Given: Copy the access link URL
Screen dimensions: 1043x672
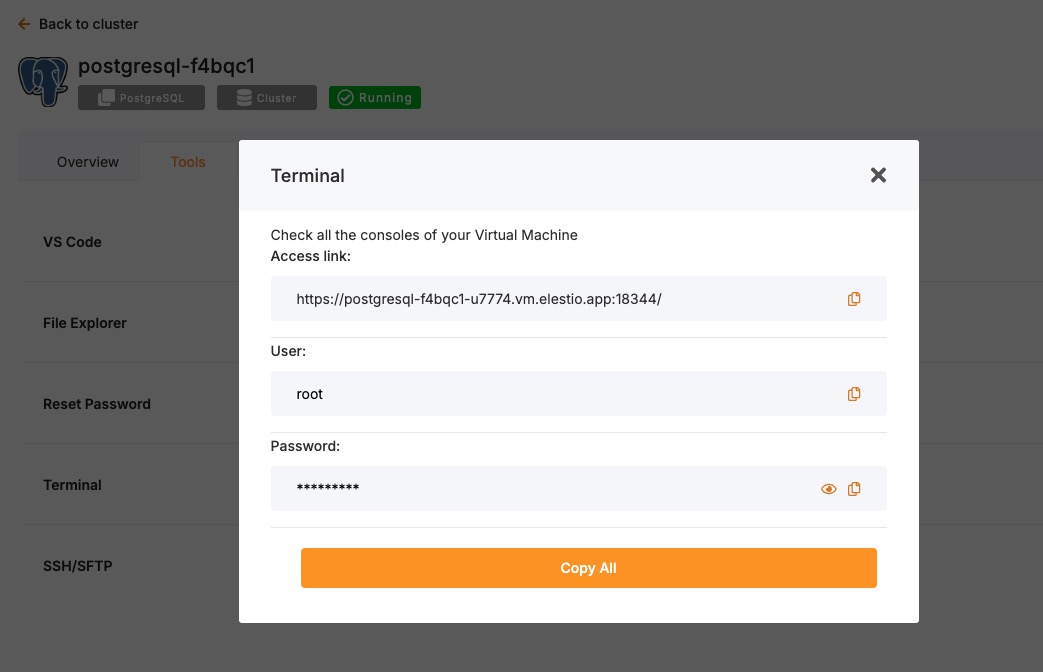Looking at the screenshot, I should [854, 299].
